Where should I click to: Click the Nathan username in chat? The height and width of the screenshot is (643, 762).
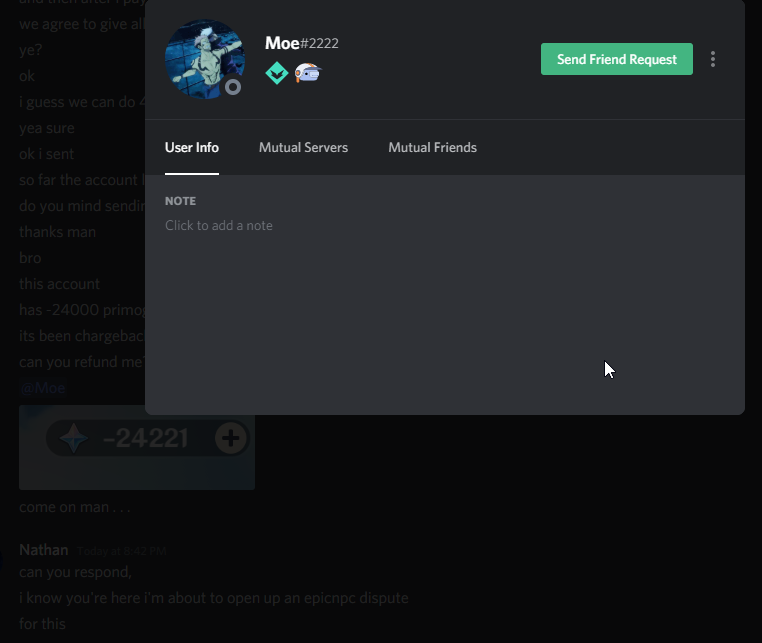pyautogui.click(x=44, y=550)
